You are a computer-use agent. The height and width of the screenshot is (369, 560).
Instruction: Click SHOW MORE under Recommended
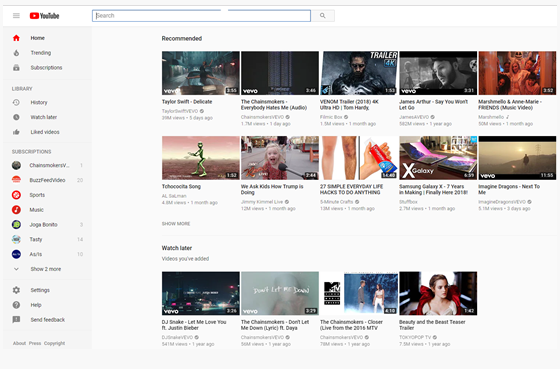(x=176, y=224)
